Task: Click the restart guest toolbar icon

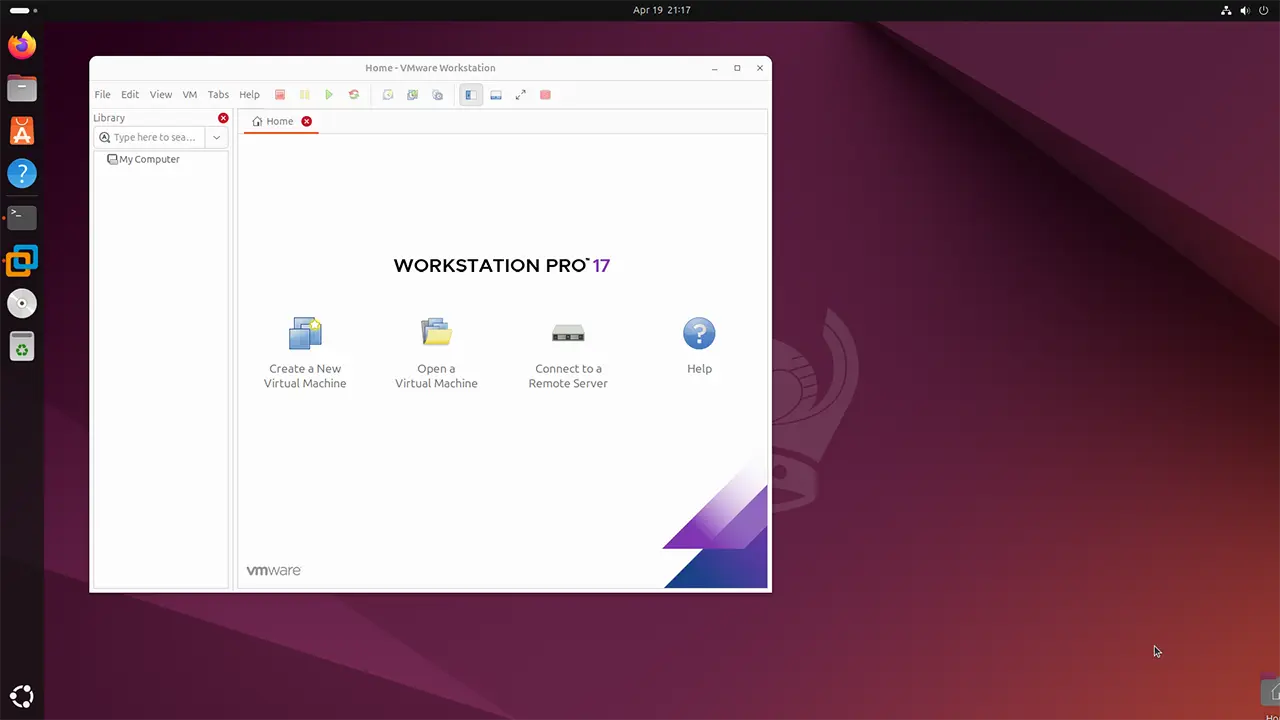Action: 354,95
